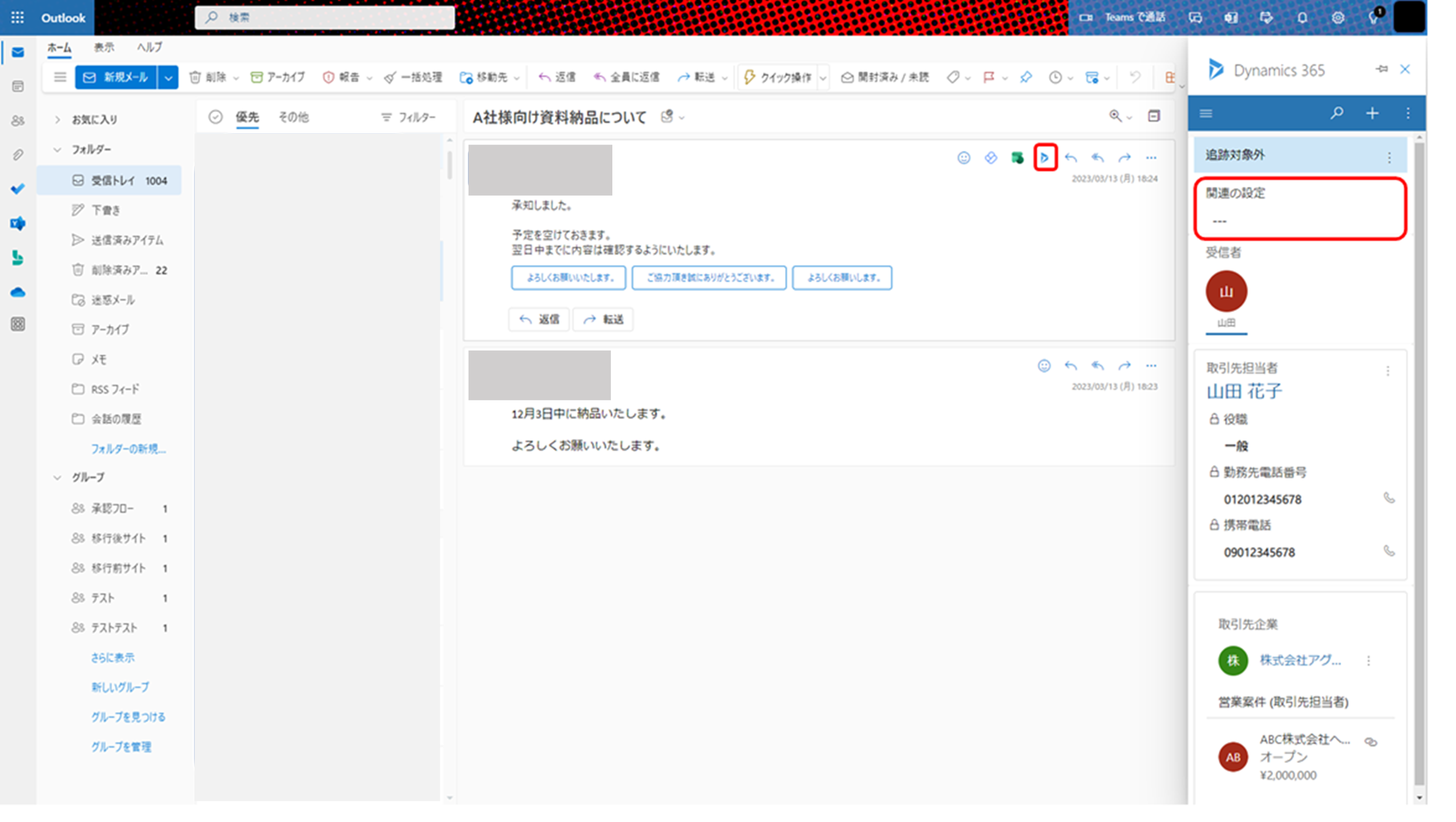Click Dynamics 365 pane vertical scrollbar
The width and height of the screenshot is (1456, 822).
[x=1419, y=463]
